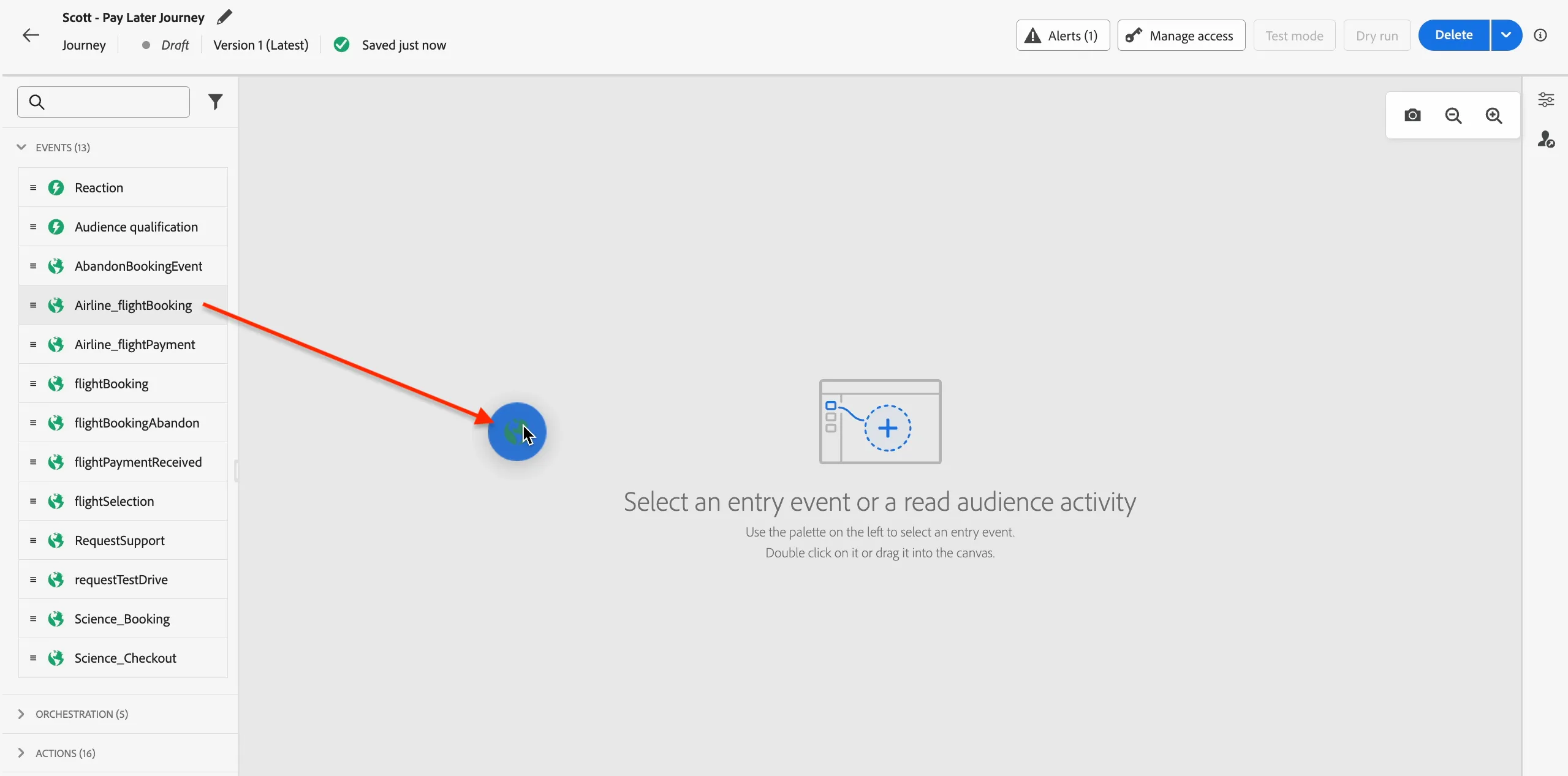Open the dropdown arrow beside Delete

click(1506, 36)
